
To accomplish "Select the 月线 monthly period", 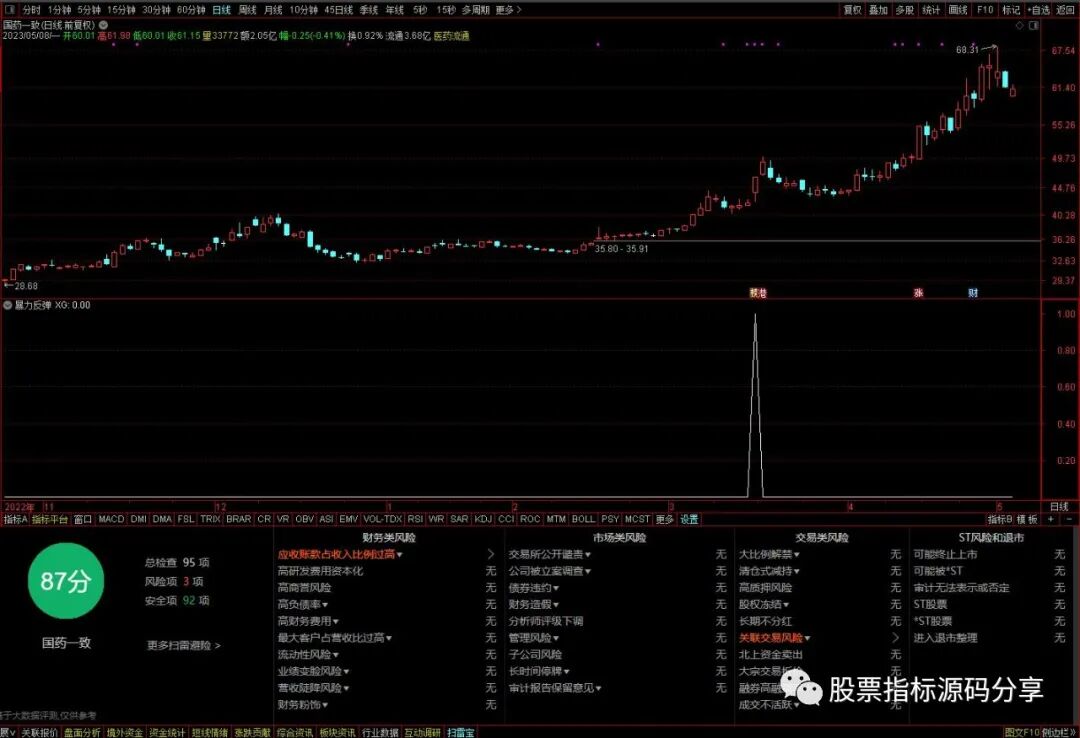I will click(x=273, y=10).
